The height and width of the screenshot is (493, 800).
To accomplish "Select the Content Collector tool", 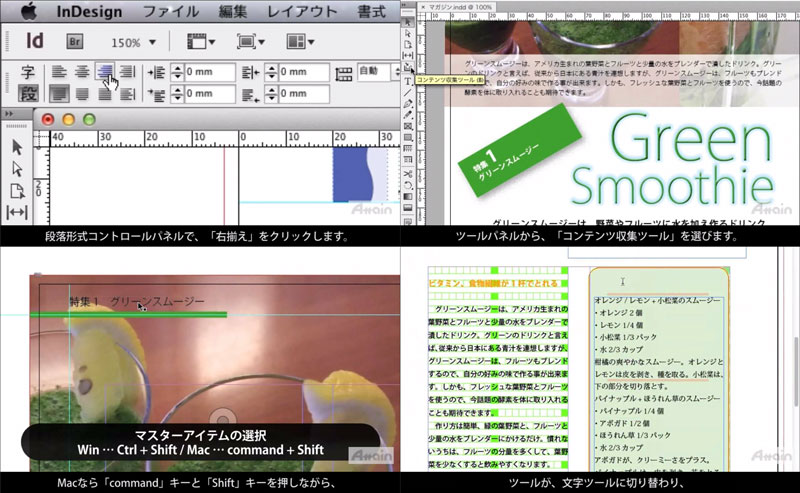I will pyautogui.click(x=408, y=67).
